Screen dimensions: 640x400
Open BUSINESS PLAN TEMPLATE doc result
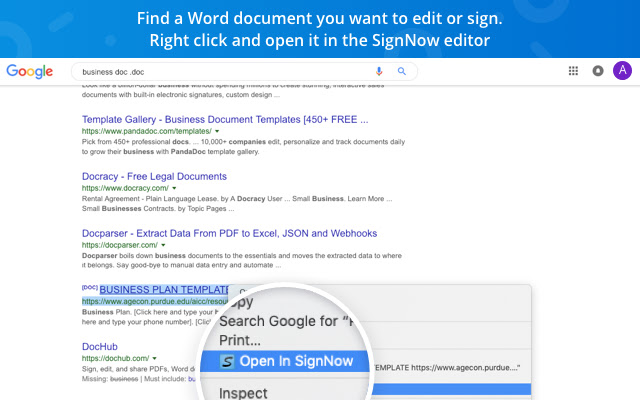164,290
